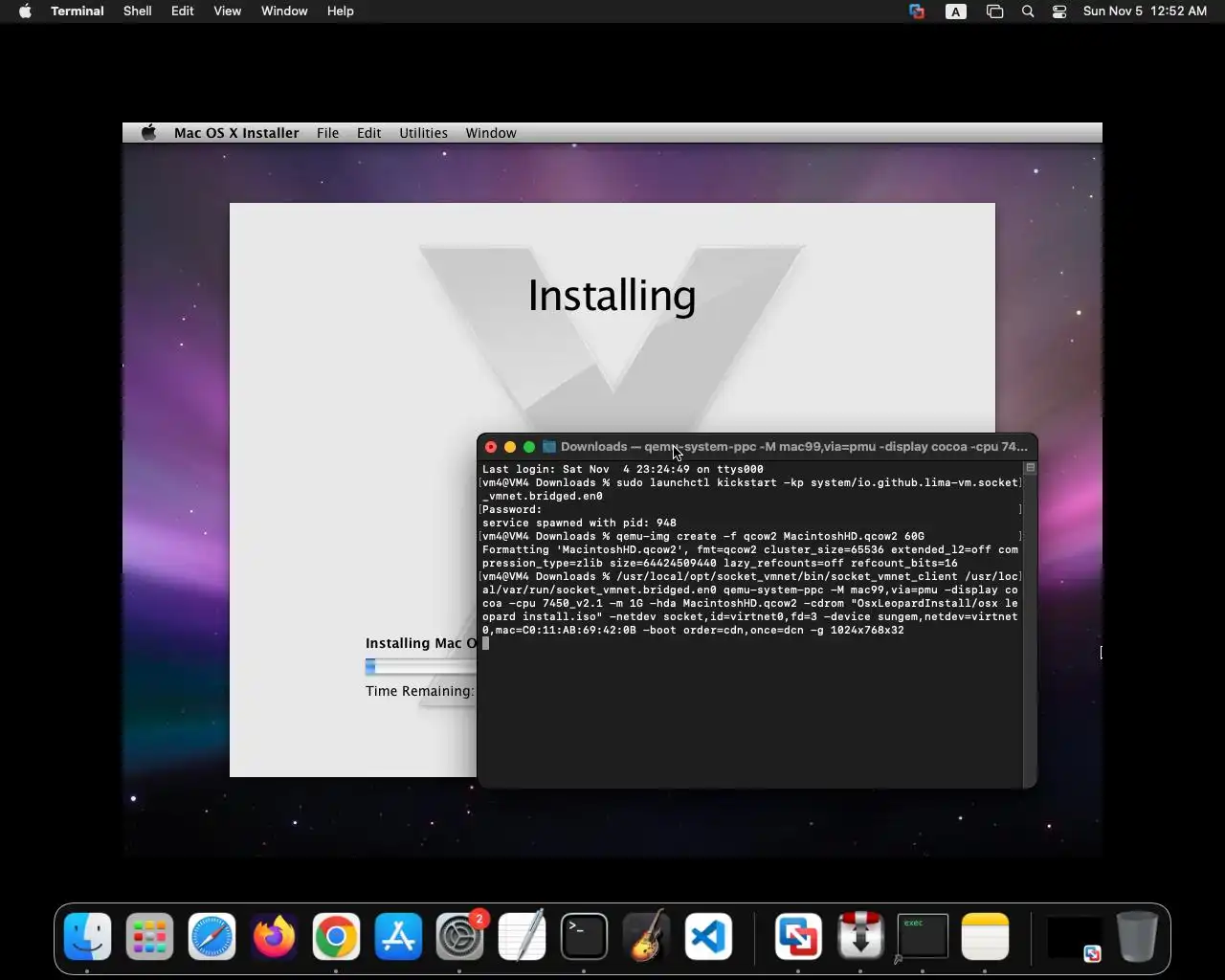Image resolution: width=1225 pixels, height=980 pixels.
Task: Close the Terminal window
Action: [491, 447]
